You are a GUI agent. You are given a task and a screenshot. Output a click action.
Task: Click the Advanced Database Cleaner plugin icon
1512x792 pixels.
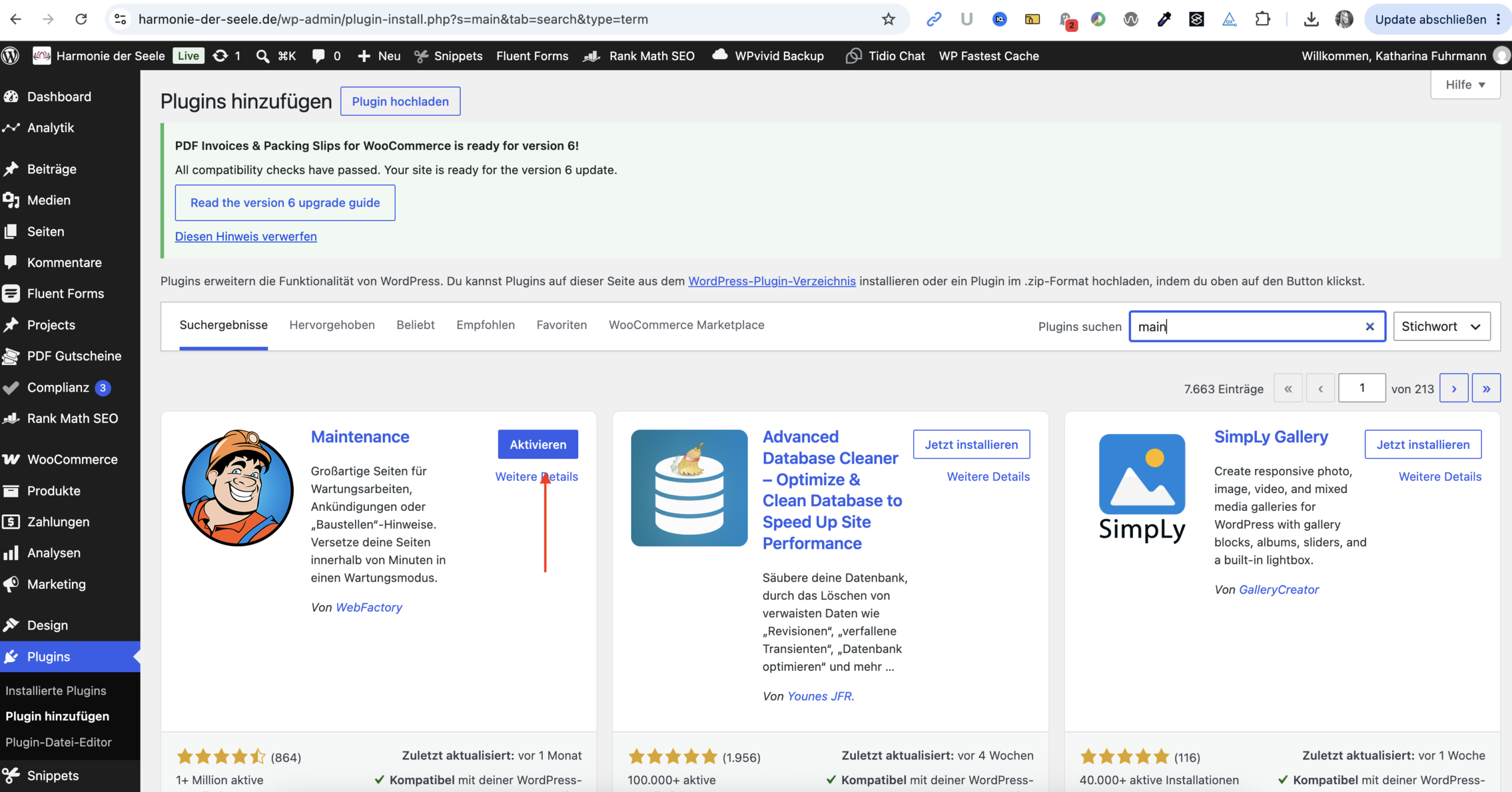[689, 488]
